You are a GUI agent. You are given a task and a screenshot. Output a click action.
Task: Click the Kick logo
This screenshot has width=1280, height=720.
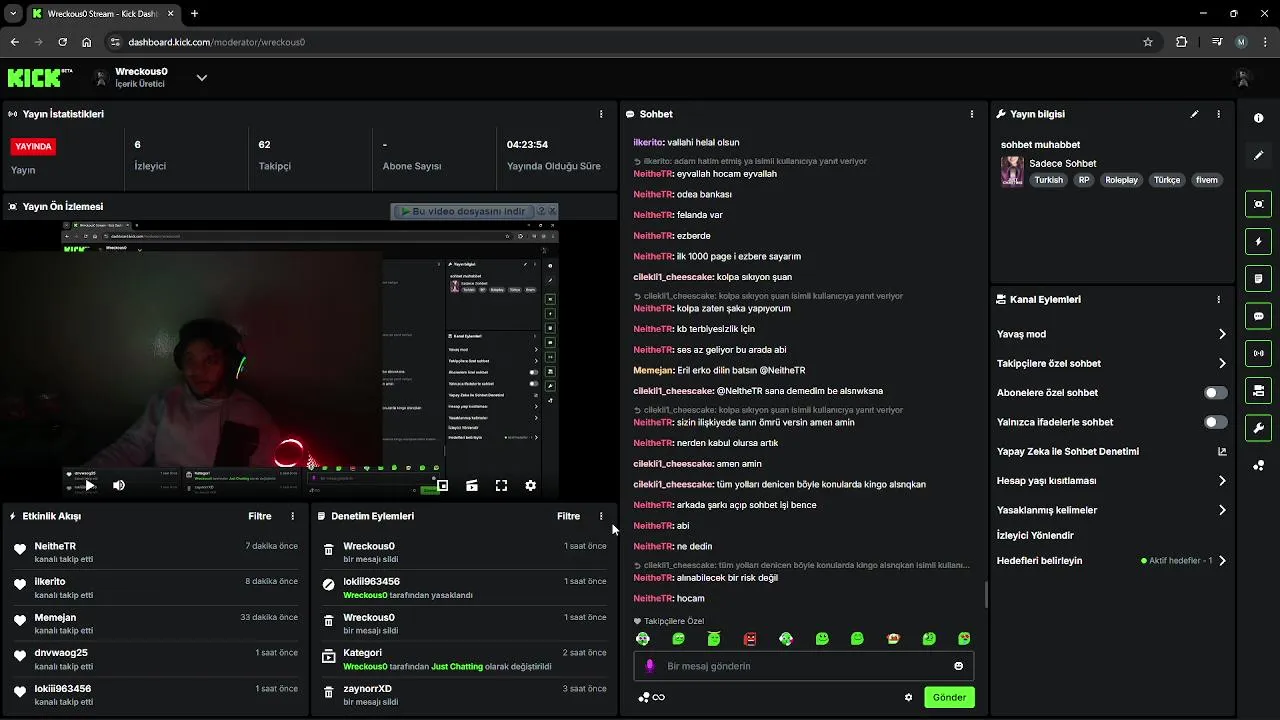point(40,78)
